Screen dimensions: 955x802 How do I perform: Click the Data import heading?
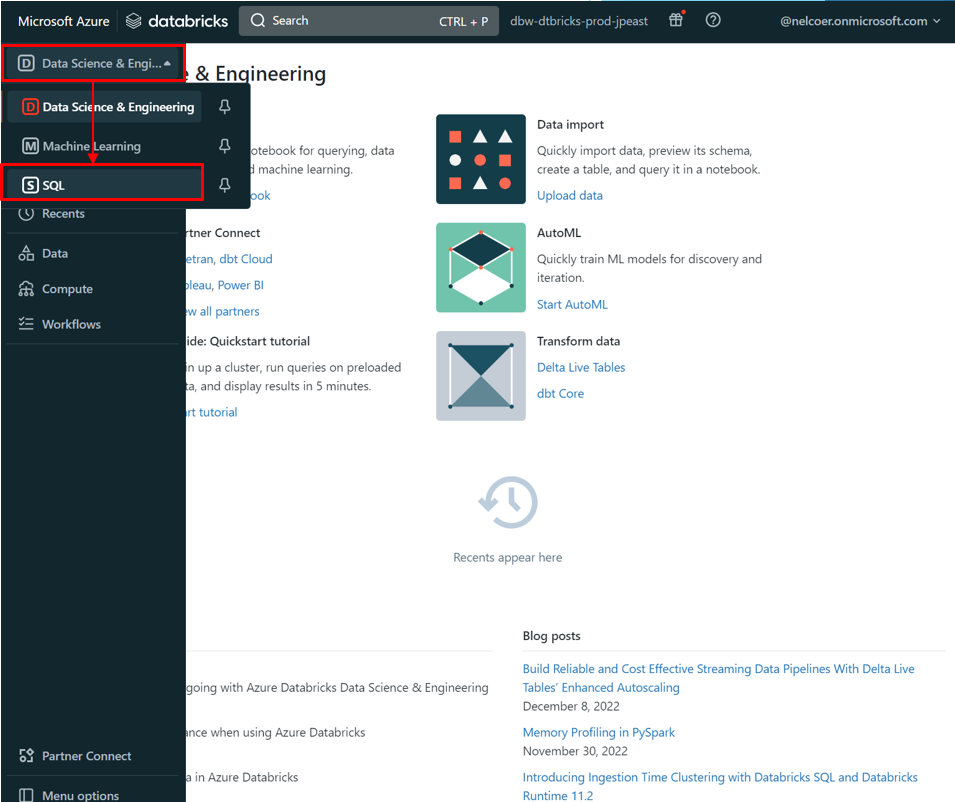570,124
